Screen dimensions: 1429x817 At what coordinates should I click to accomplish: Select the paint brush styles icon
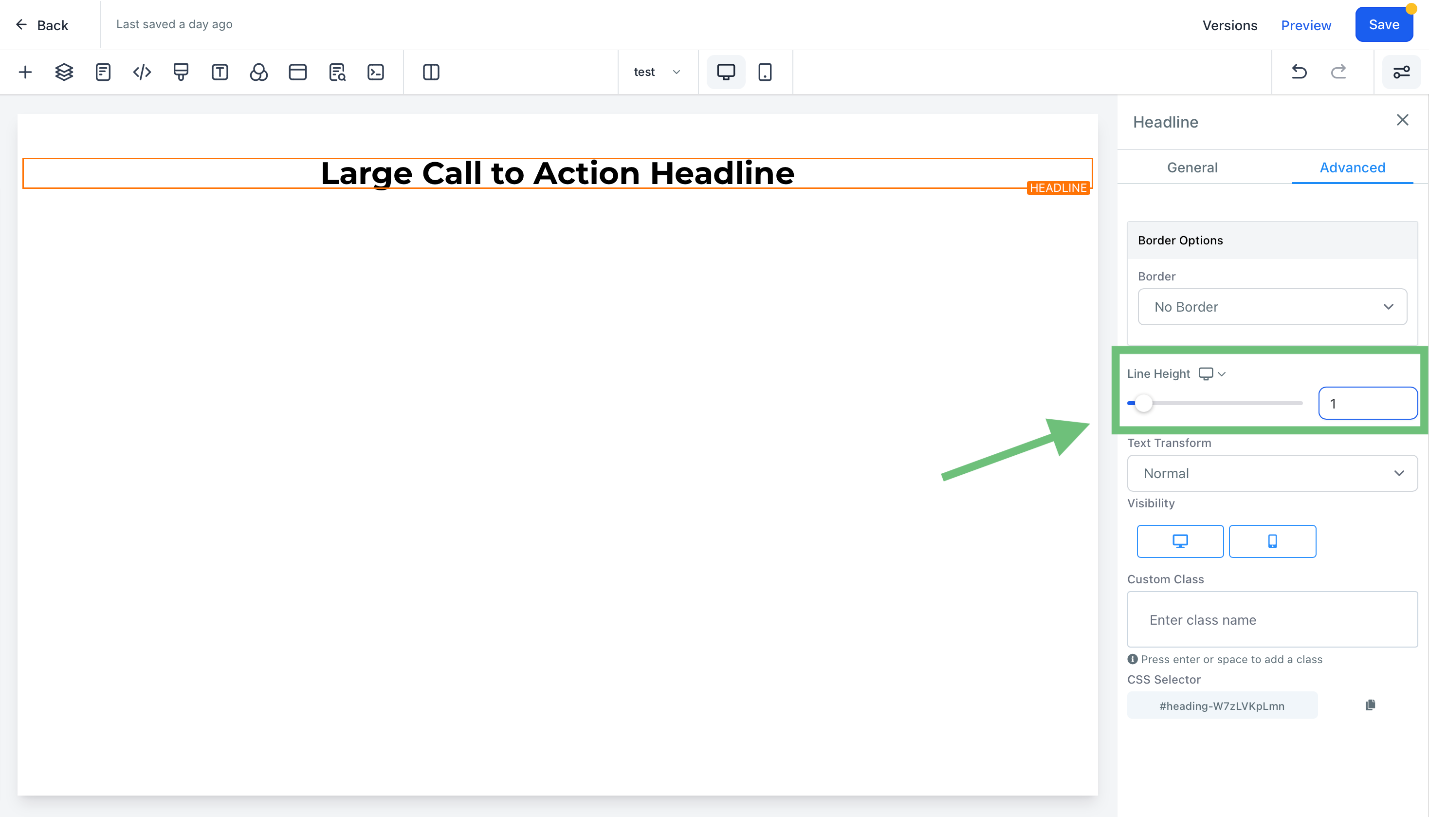181,72
